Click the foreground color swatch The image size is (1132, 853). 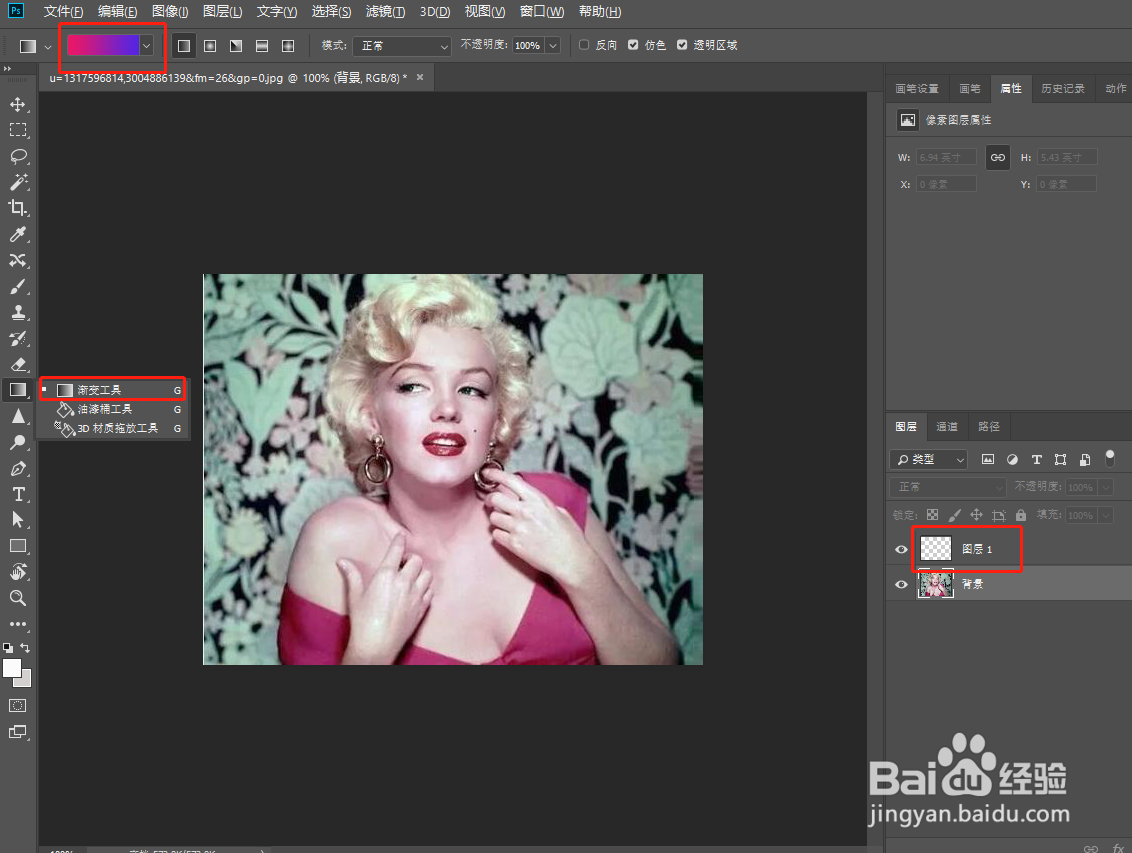click(12, 668)
